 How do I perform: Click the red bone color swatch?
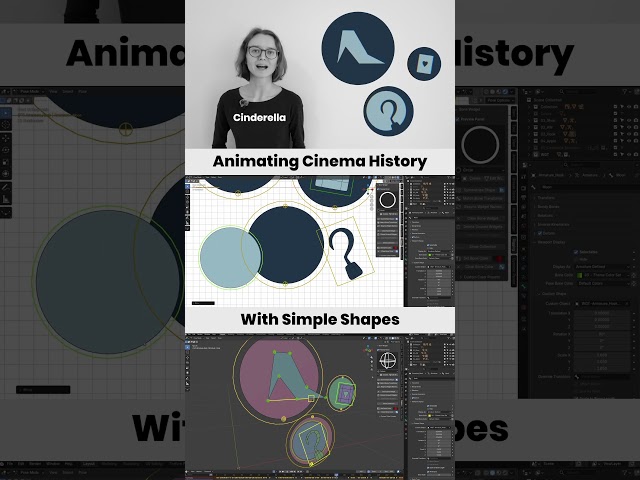(x=499, y=259)
